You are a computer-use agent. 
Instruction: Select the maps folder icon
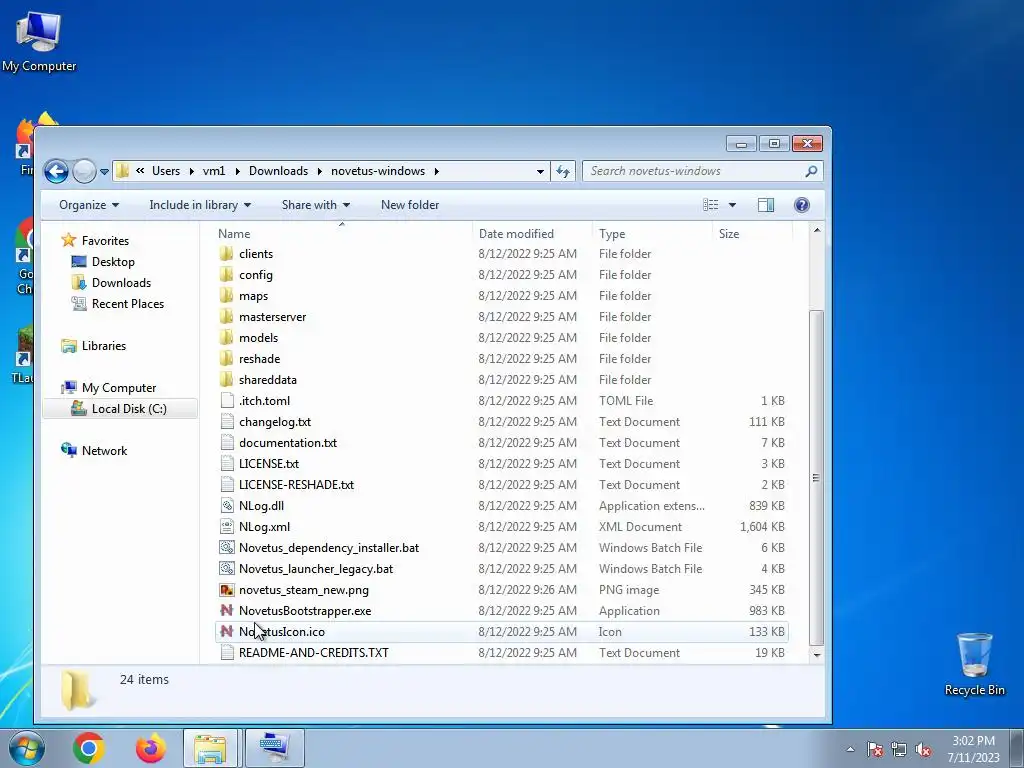(x=227, y=296)
